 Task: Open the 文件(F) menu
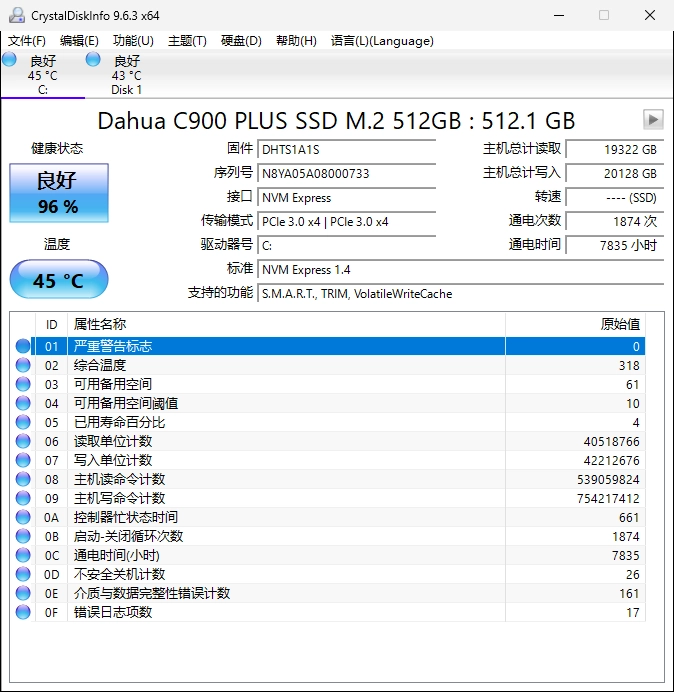pos(27,41)
